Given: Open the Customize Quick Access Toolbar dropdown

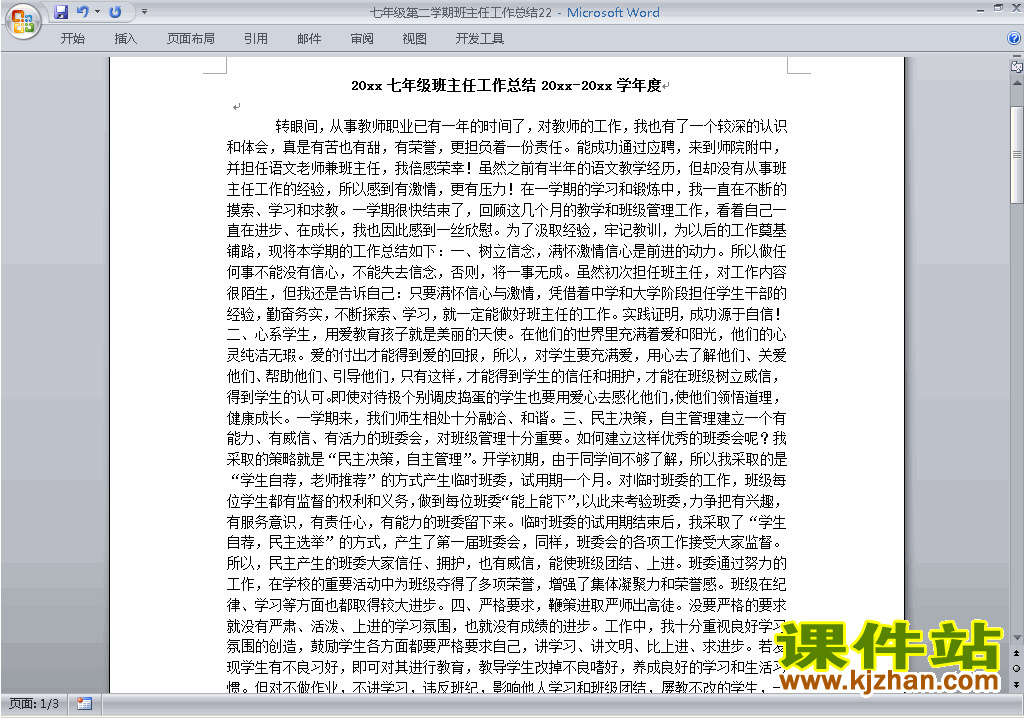Looking at the screenshot, I should [144, 12].
